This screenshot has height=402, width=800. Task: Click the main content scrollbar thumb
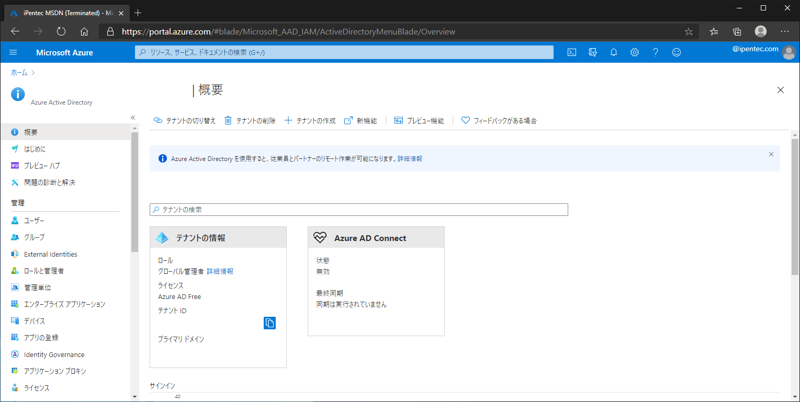coord(795,207)
